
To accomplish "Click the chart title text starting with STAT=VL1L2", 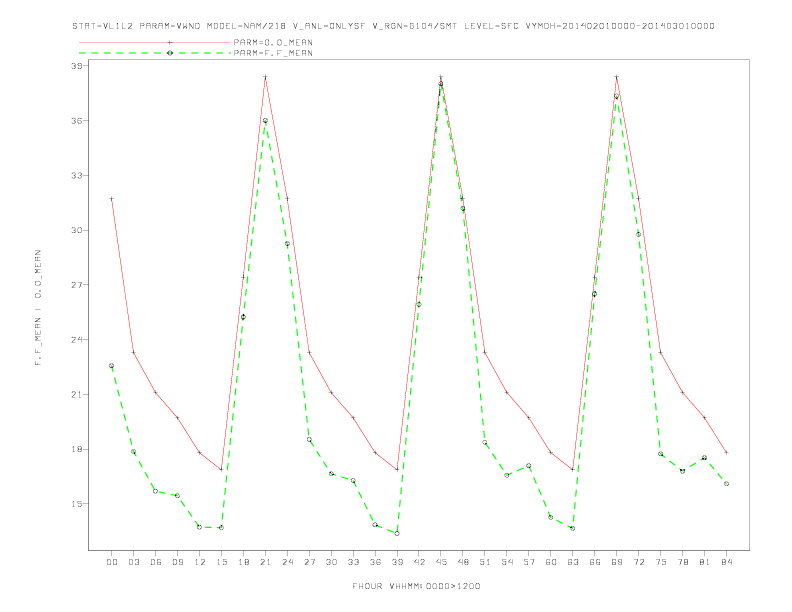I will (x=393, y=26).
